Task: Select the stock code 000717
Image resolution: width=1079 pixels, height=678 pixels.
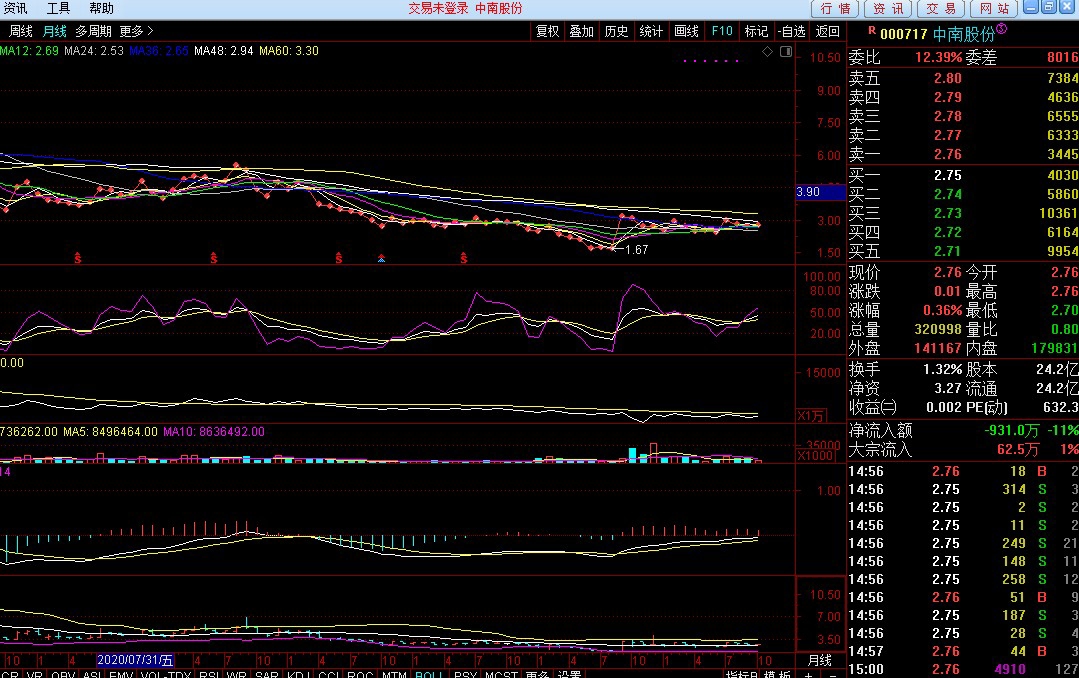Action: tap(904, 34)
